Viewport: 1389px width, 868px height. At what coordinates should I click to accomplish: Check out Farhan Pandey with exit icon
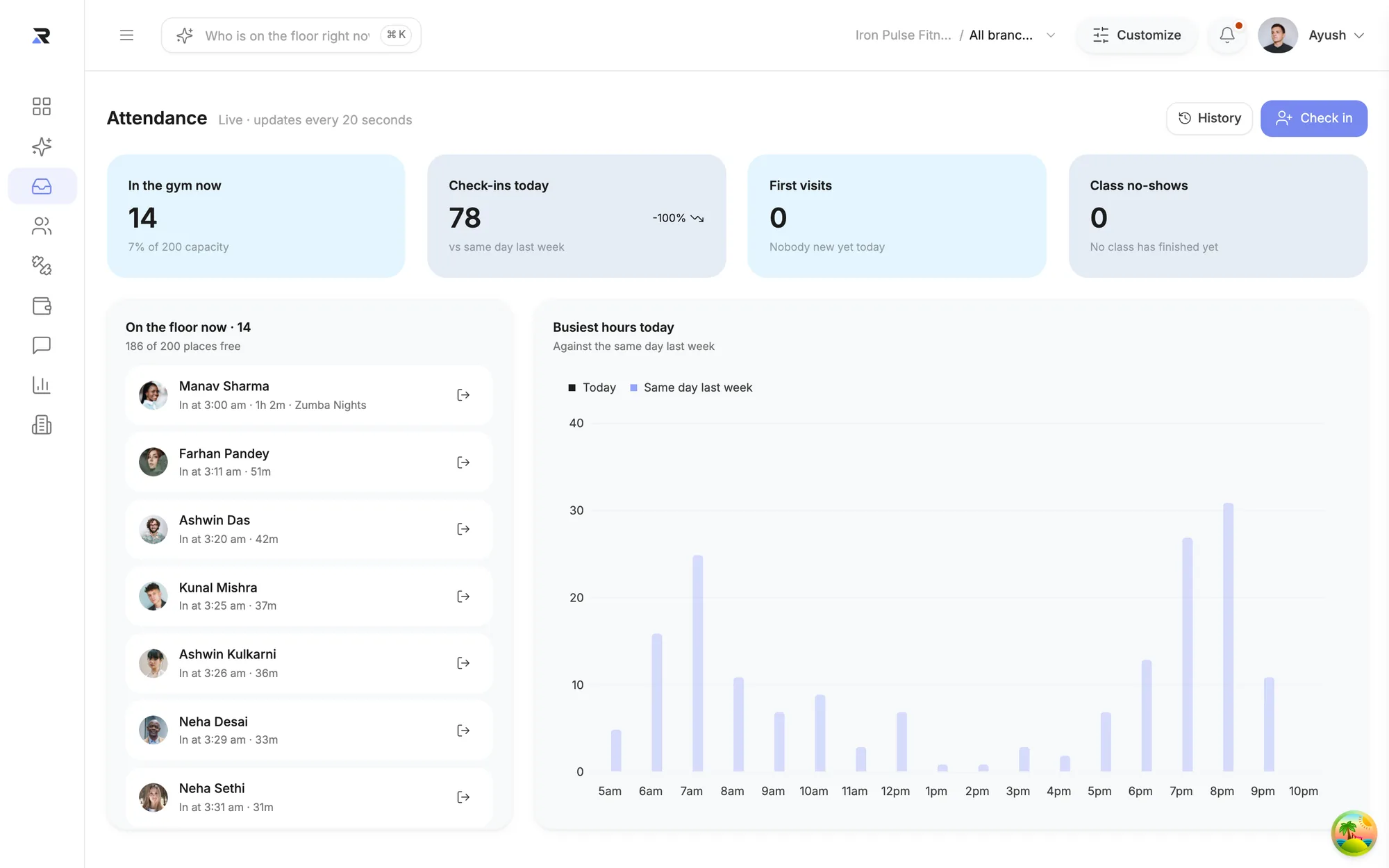tap(463, 462)
